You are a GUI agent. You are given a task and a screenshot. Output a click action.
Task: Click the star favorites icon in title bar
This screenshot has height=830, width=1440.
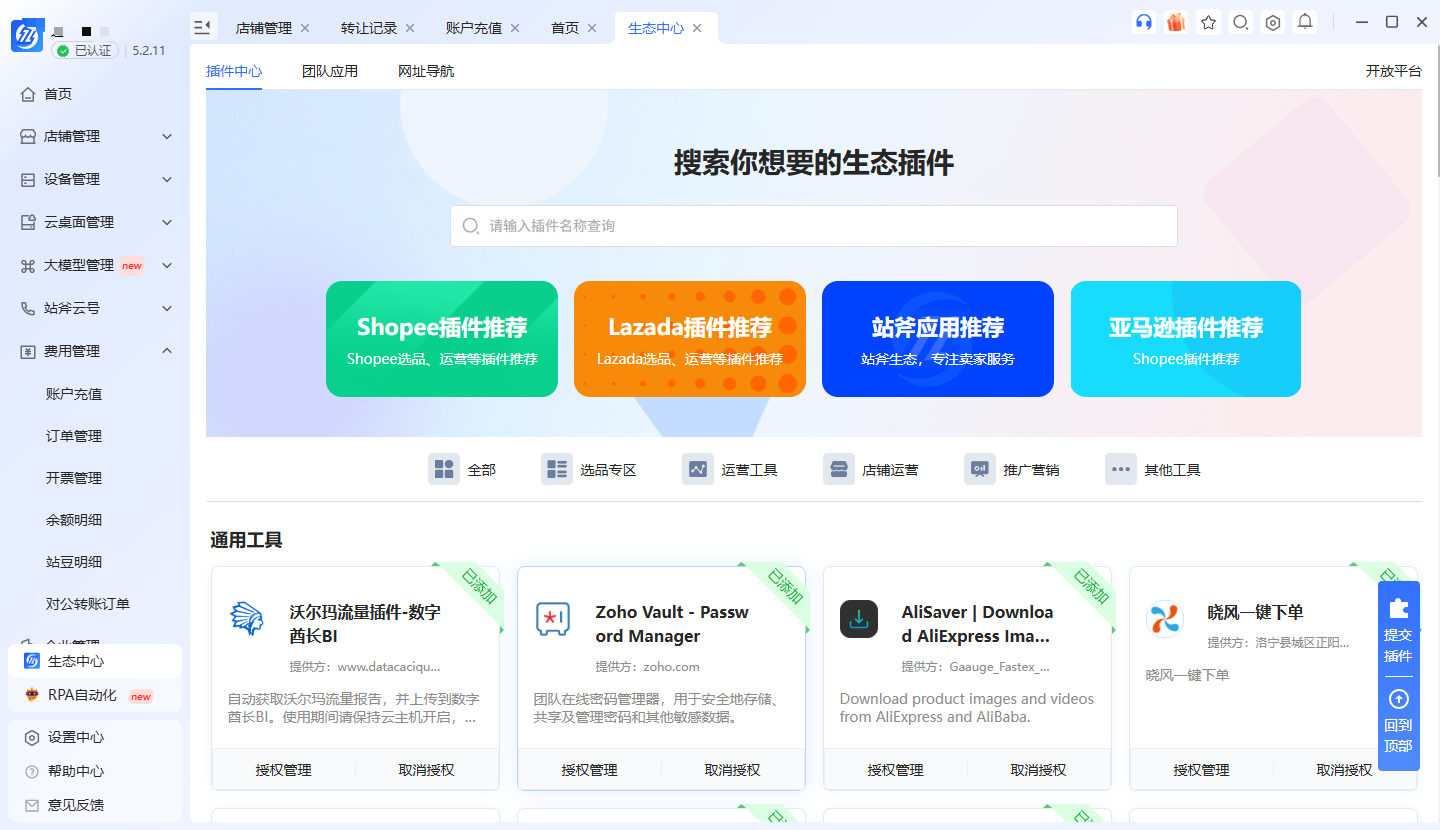pos(1209,22)
